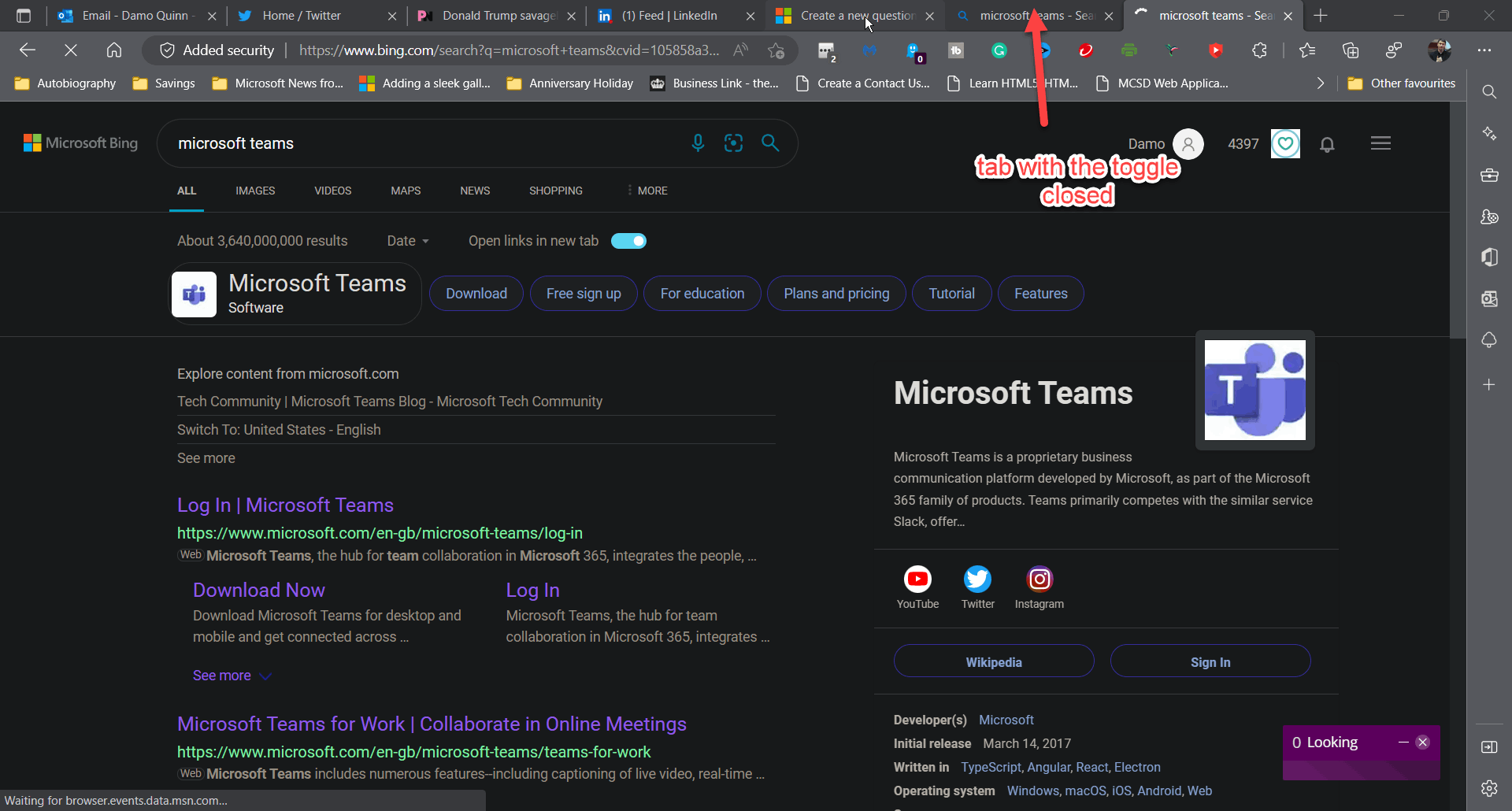
Task: Open Bing visual search camera icon
Action: (734, 143)
